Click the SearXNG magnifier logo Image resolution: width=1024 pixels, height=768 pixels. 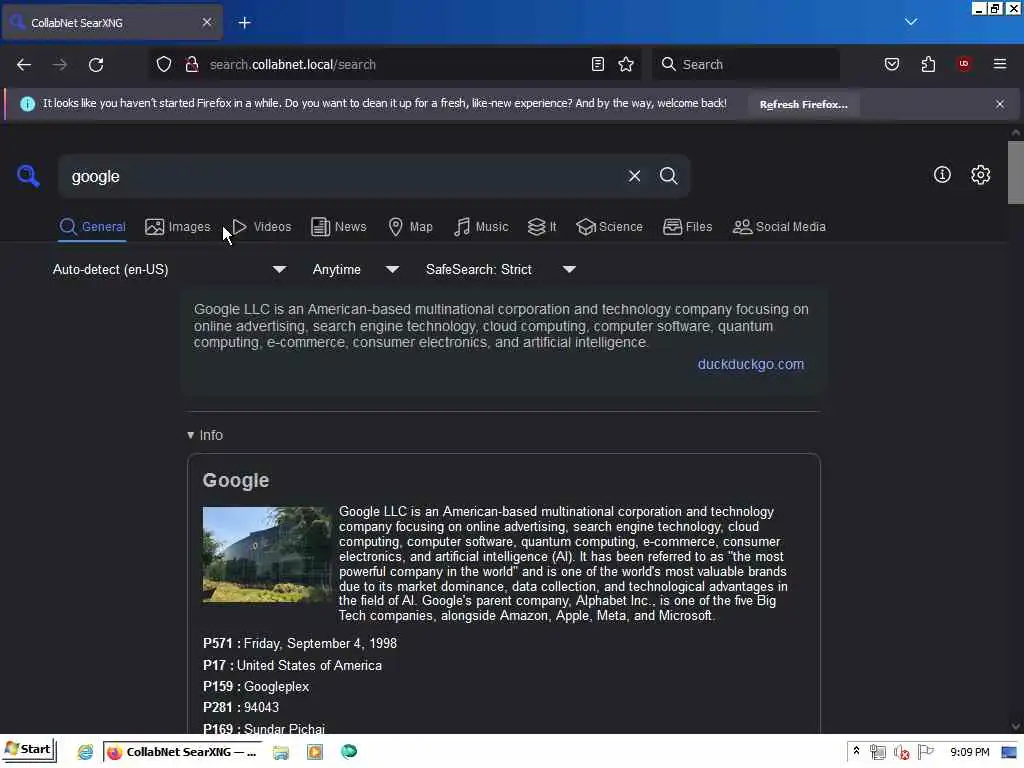[x=28, y=176]
